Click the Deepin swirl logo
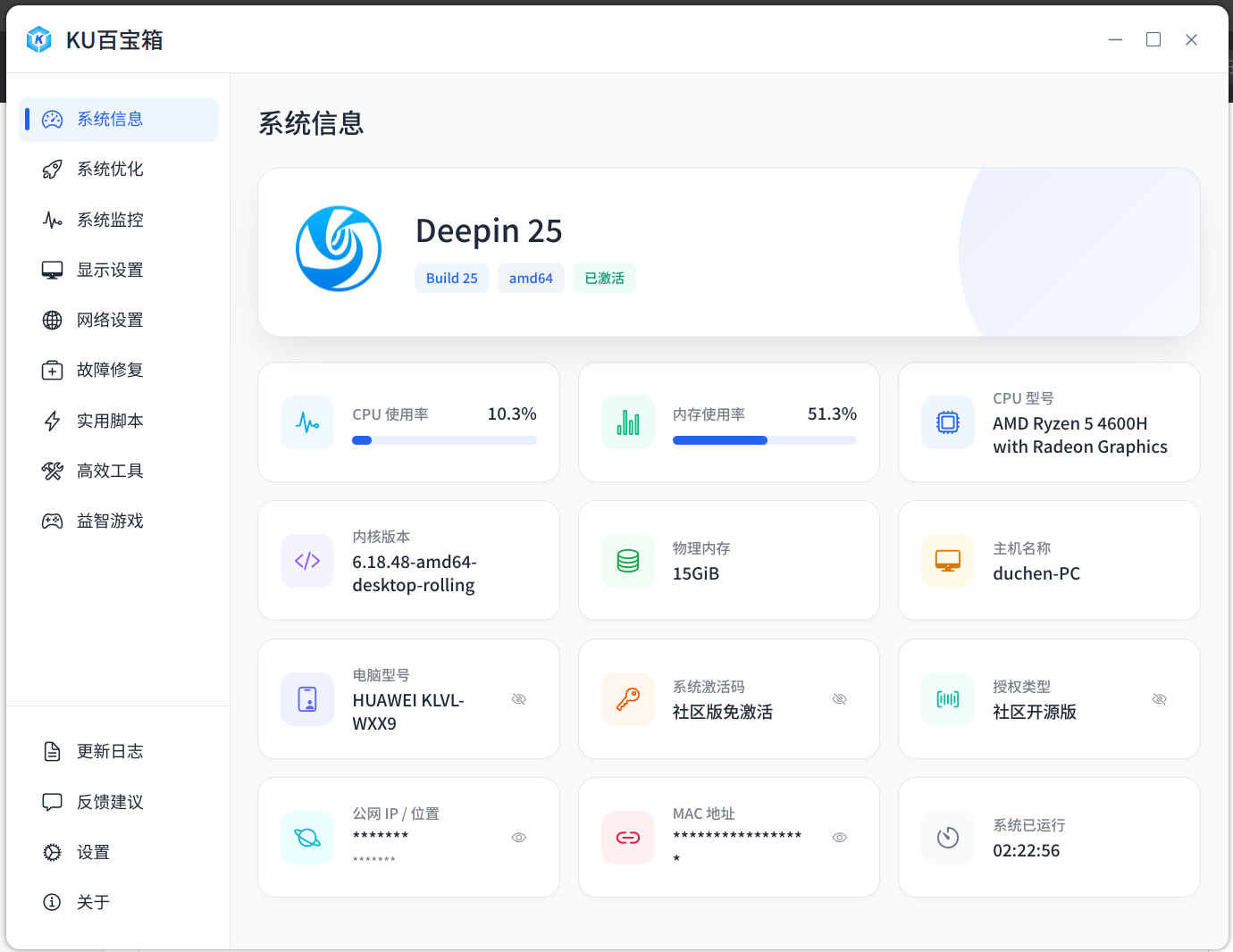Viewport: 1233px width, 952px height. click(339, 248)
